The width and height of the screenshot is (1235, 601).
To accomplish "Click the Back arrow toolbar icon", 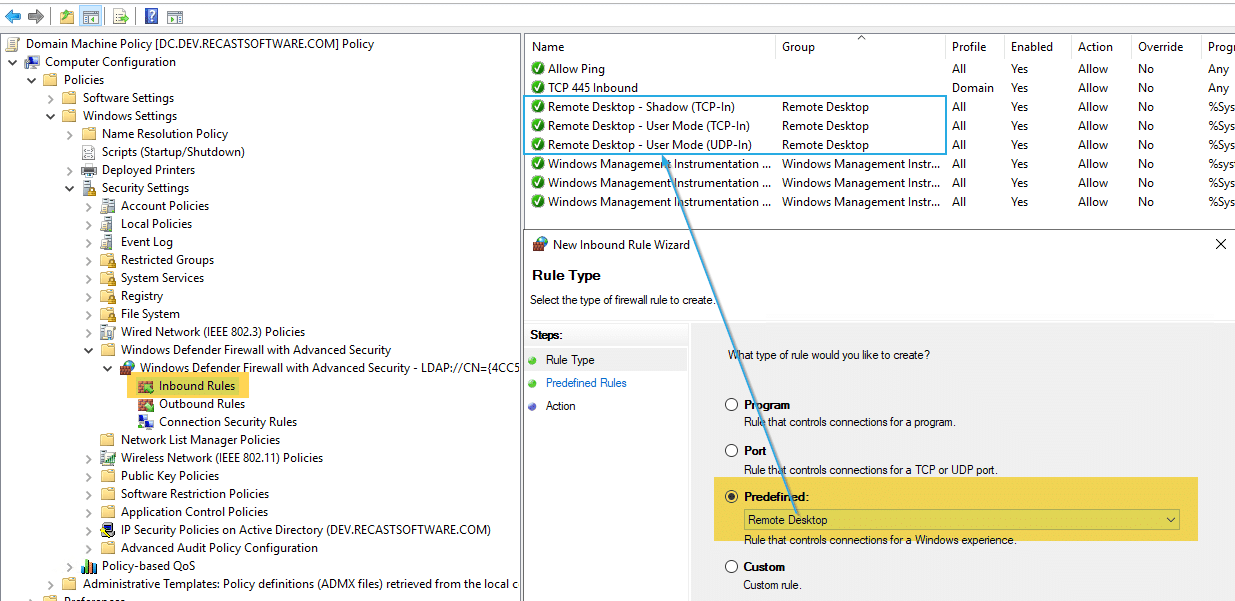I will 13,16.
